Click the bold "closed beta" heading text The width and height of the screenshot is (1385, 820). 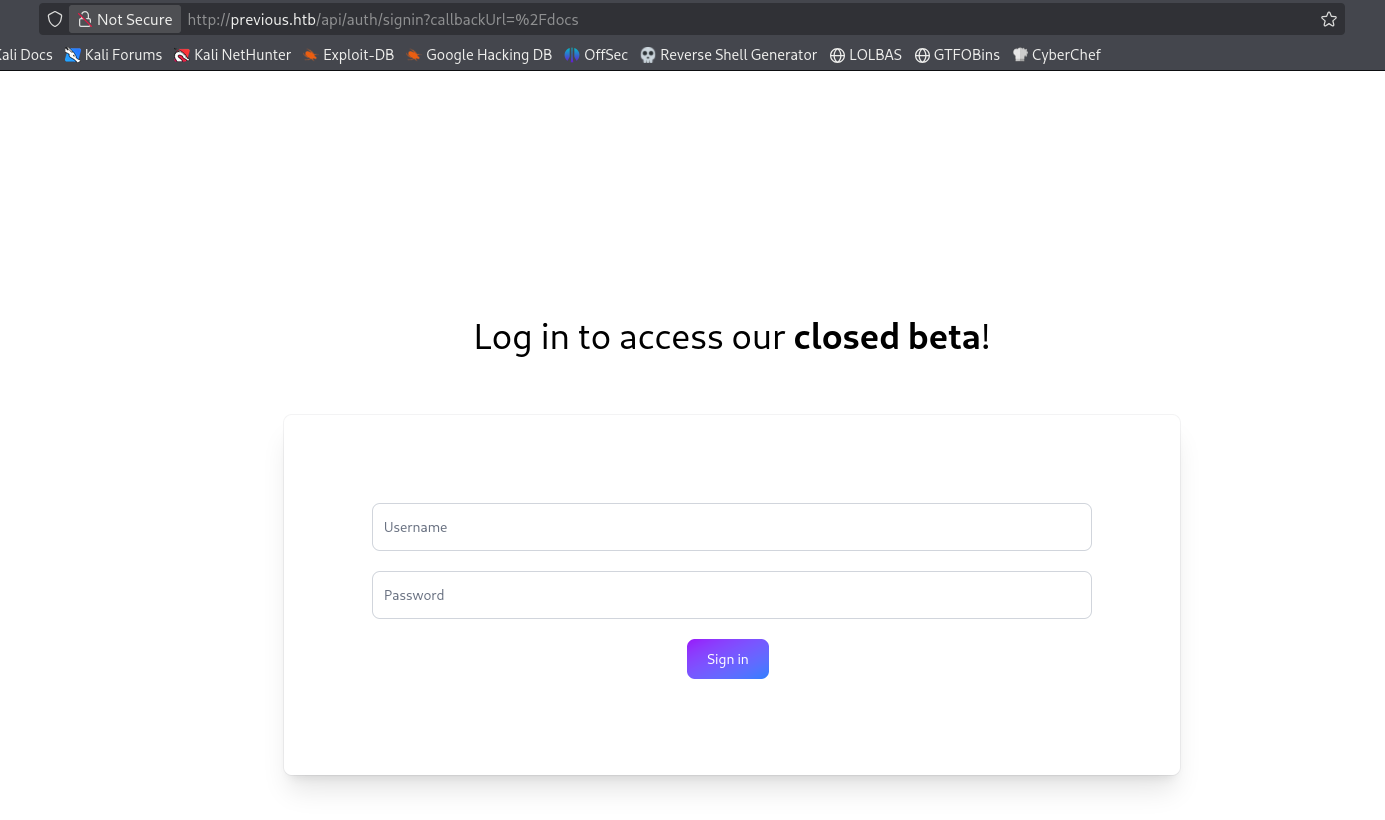coord(886,337)
